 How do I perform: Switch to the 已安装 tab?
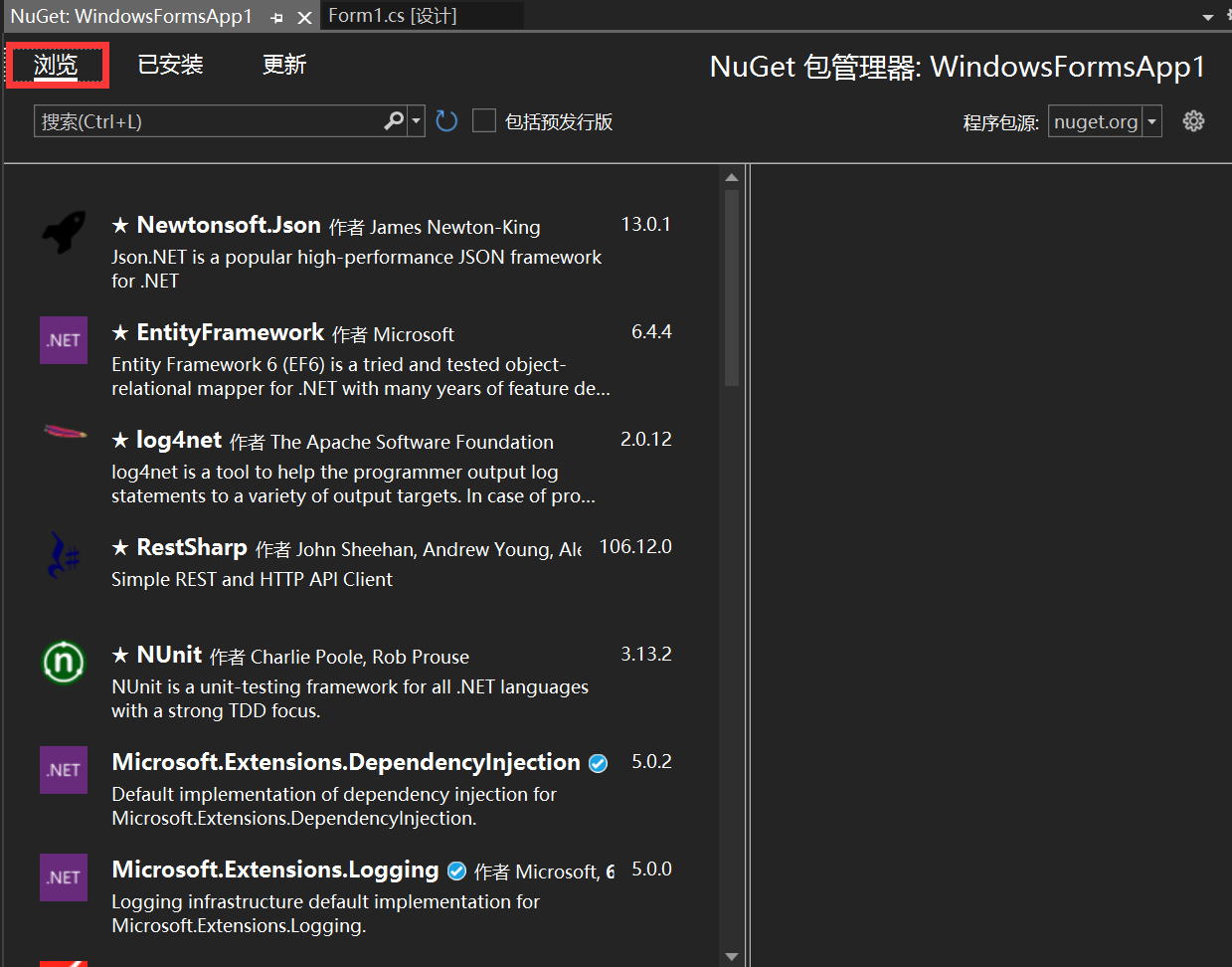click(169, 64)
